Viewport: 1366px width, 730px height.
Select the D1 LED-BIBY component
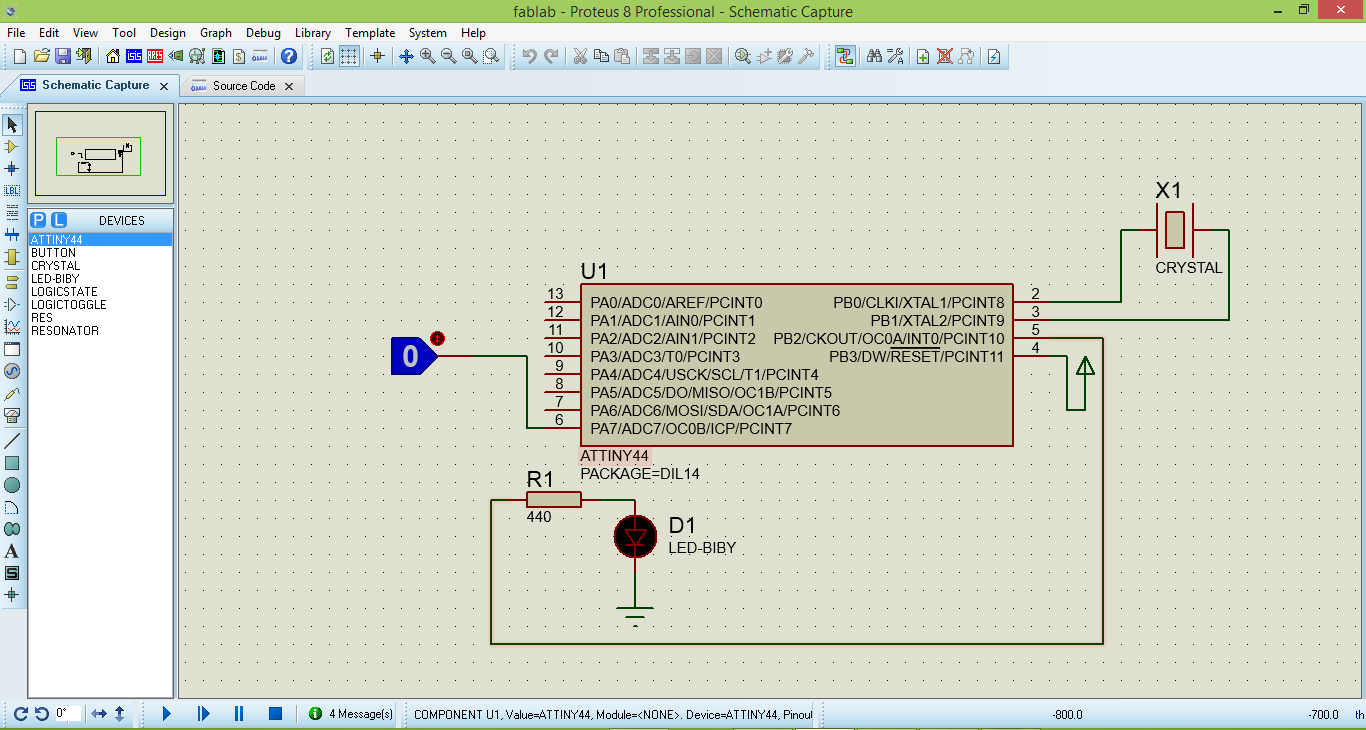point(635,537)
